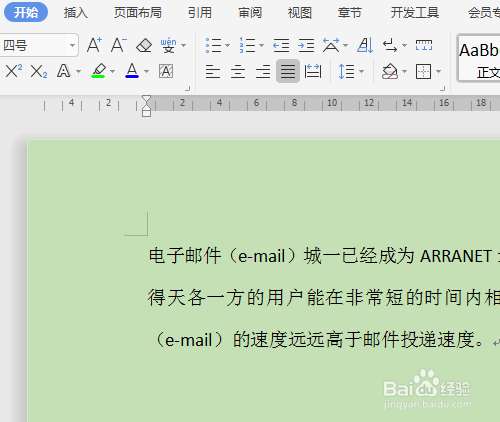Switch to the 插入 tab

pyautogui.click(x=76, y=13)
